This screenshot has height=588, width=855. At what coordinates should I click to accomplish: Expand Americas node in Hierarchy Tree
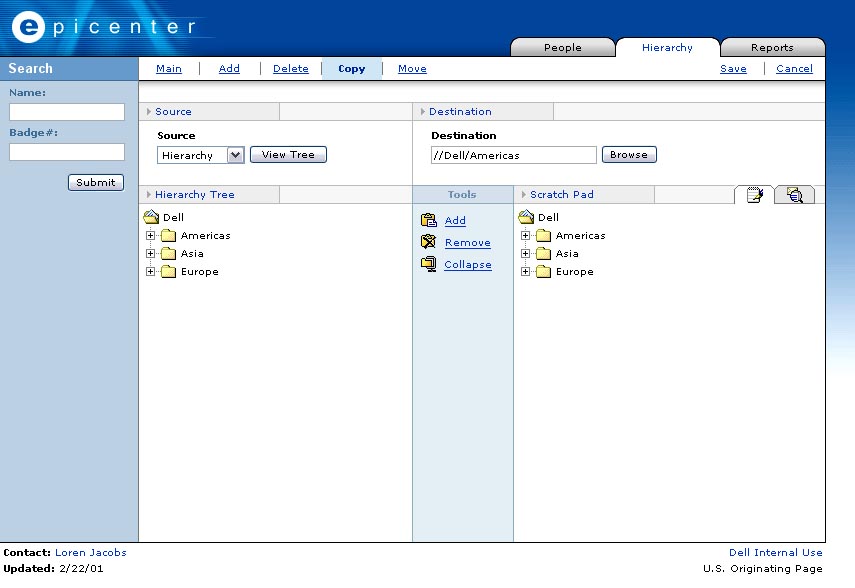(x=150, y=236)
